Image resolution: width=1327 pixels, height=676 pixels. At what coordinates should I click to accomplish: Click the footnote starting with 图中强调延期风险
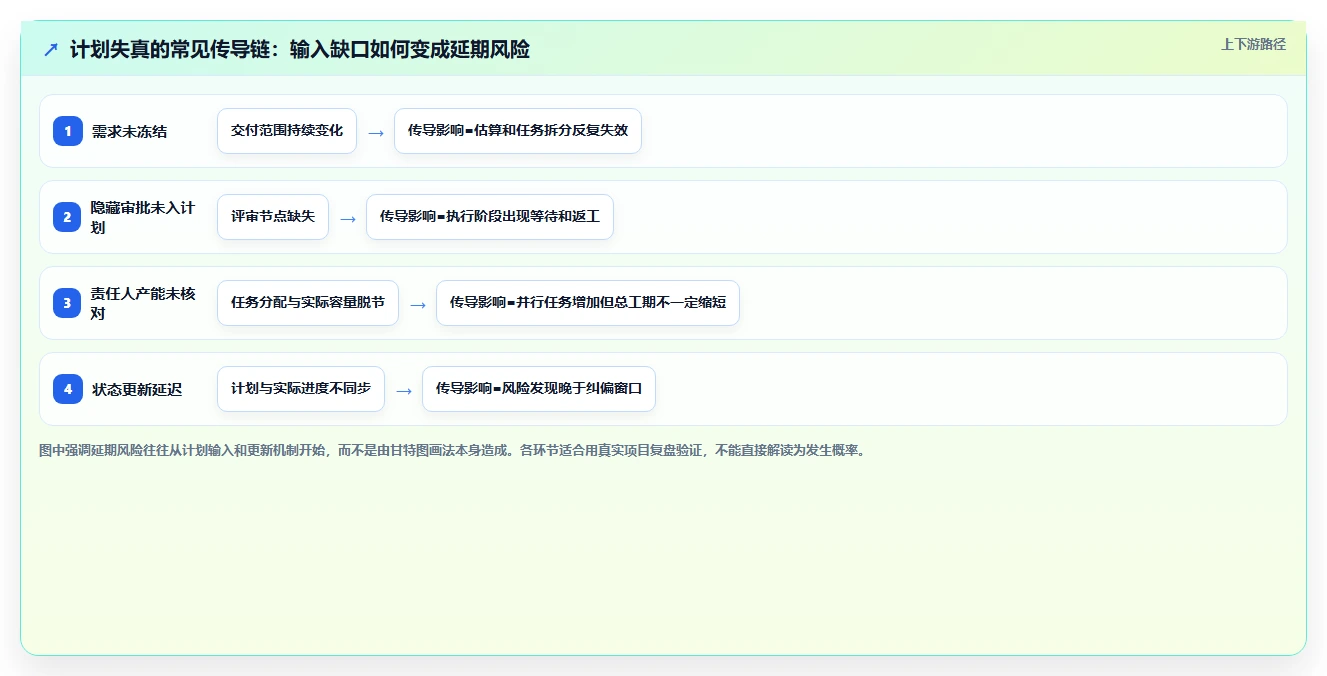pyautogui.click(x=452, y=450)
